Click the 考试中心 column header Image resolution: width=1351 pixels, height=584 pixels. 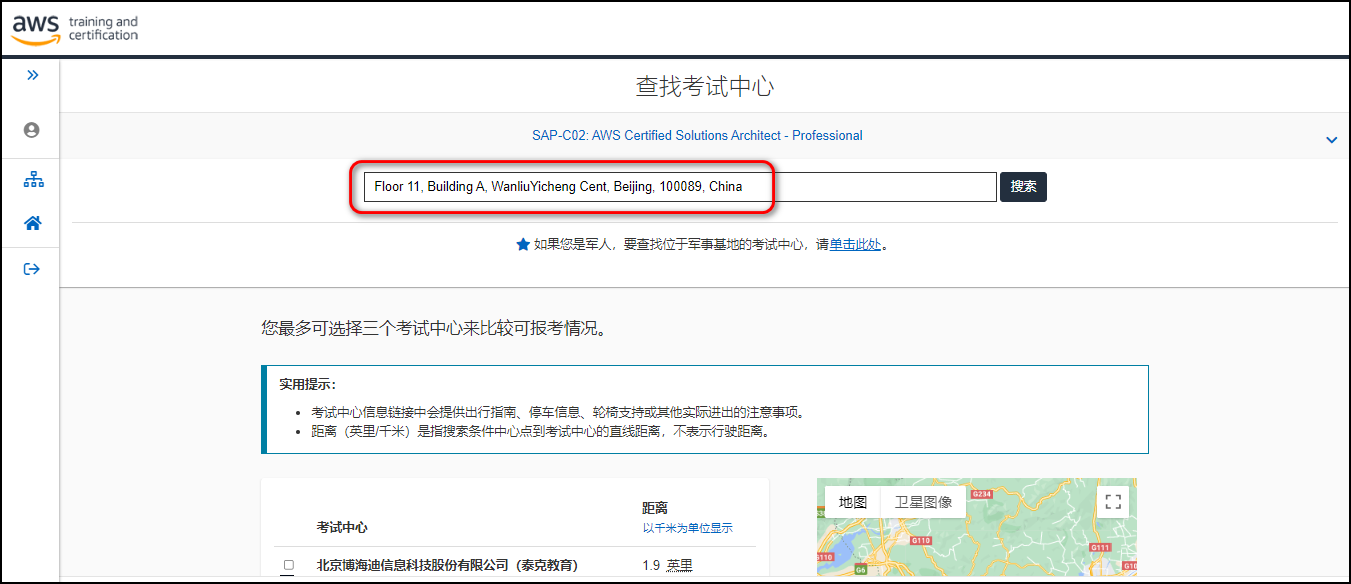[342, 527]
